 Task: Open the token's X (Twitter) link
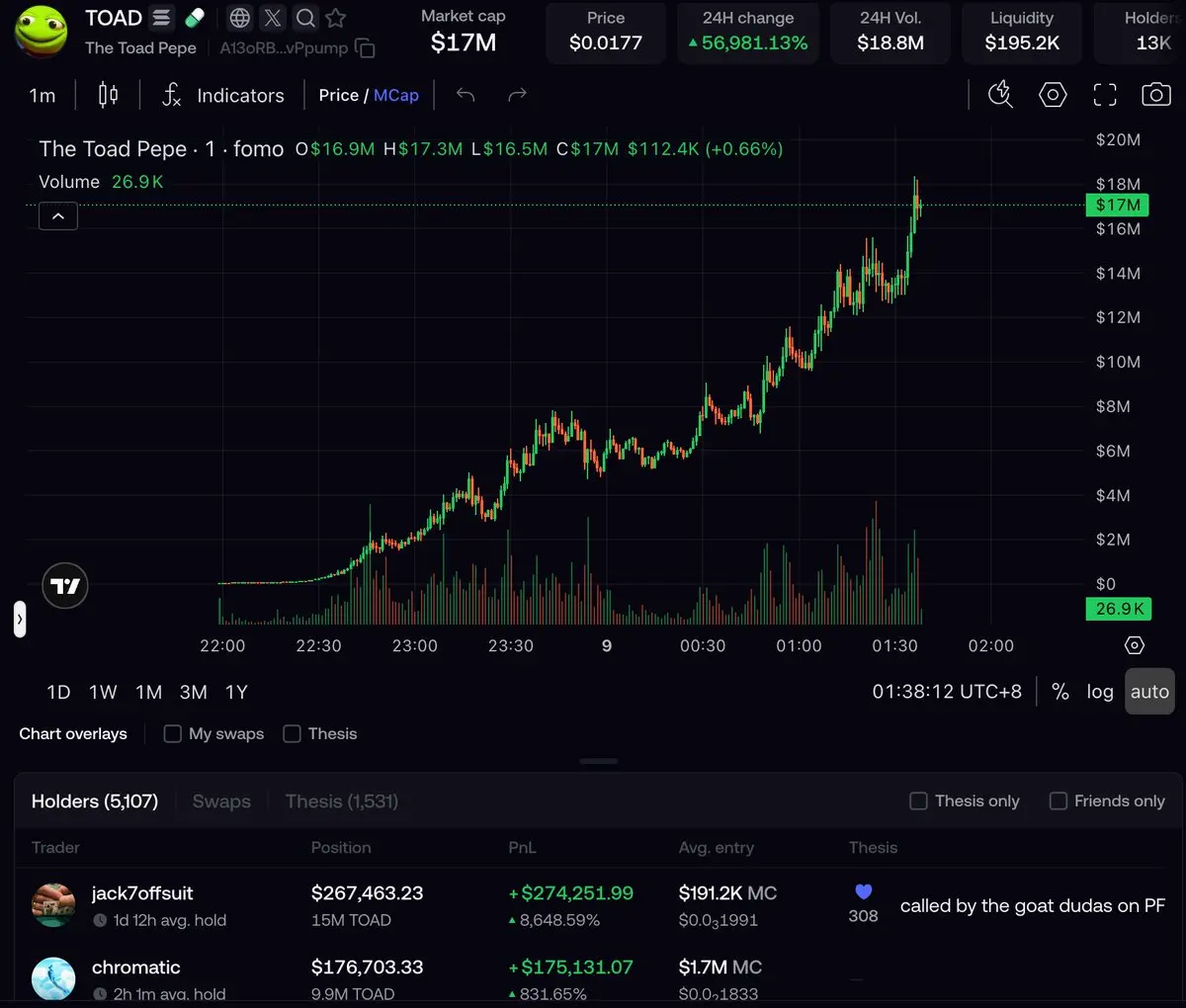click(x=273, y=18)
